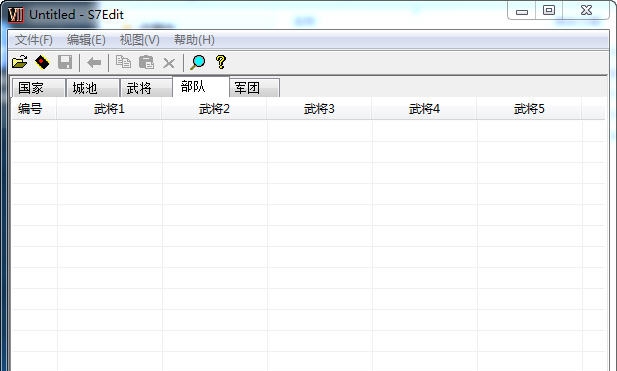Maximize the S7Edit window
Viewport: 617px width, 371px height.
pyautogui.click(x=549, y=11)
